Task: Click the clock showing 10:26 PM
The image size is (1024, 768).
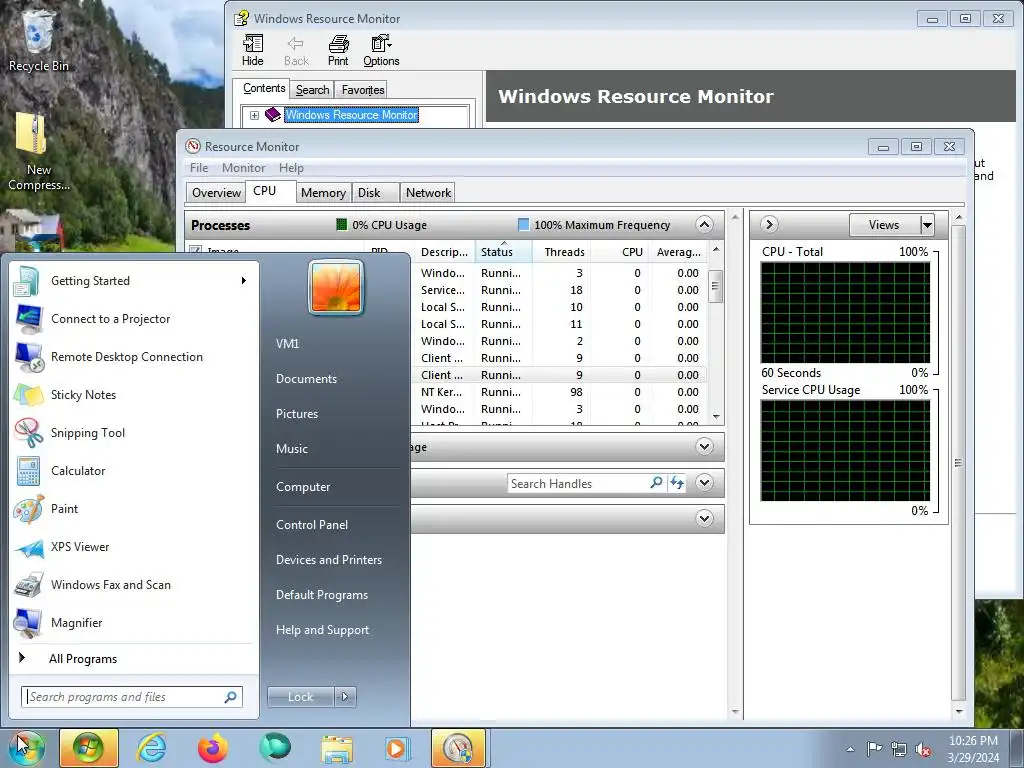Action: coord(972,741)
